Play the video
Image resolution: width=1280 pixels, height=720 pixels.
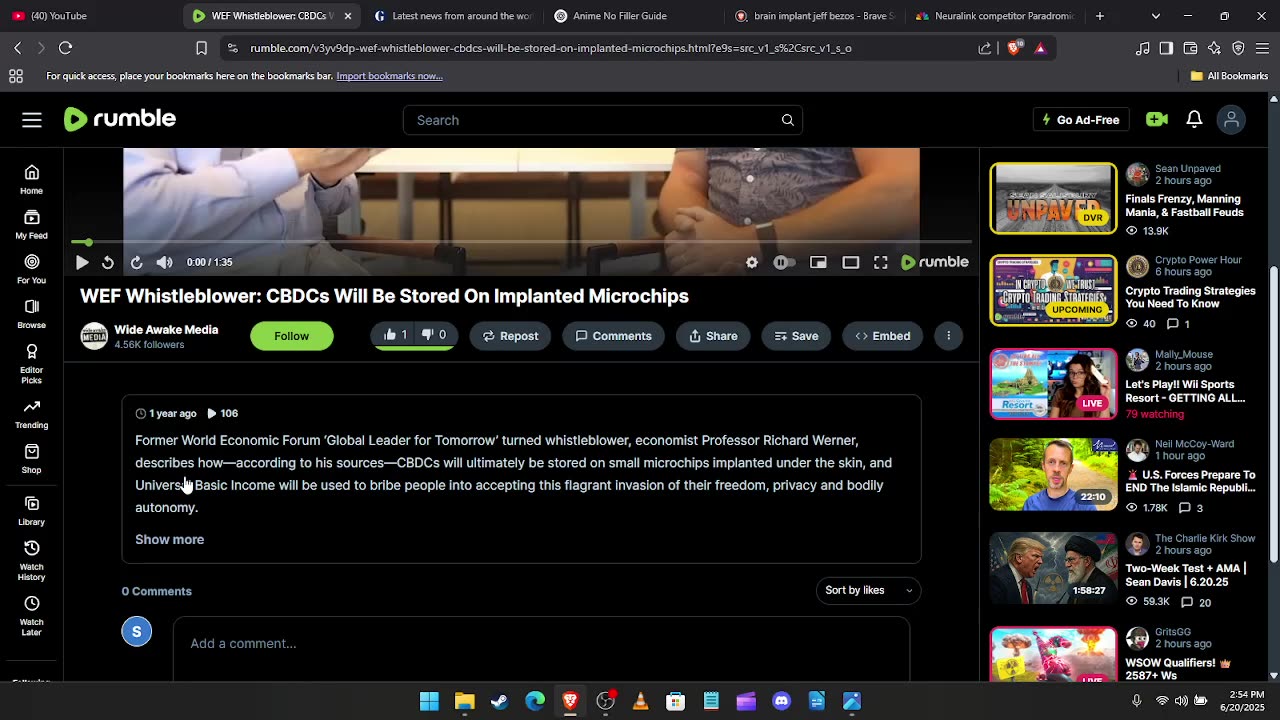(x=82, y=262)
